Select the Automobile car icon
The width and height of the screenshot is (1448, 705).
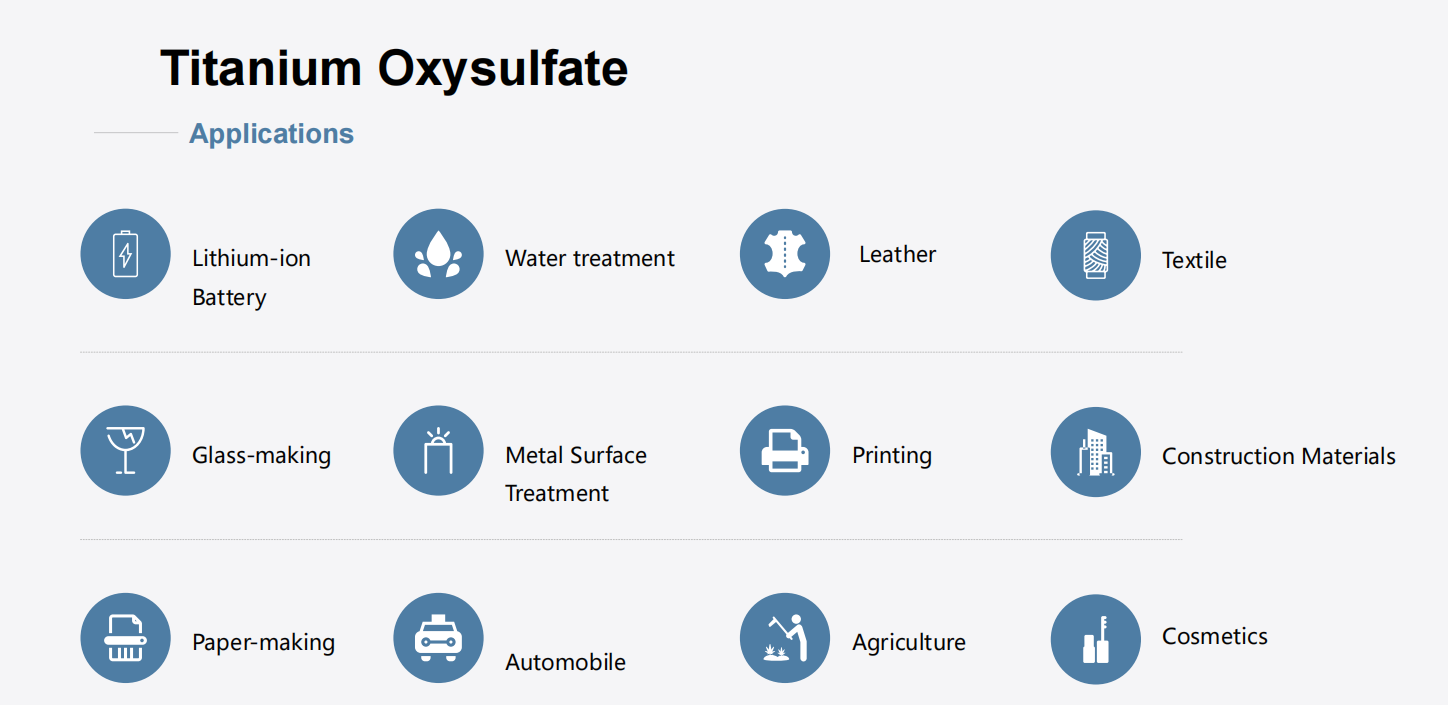pos(438,638)
